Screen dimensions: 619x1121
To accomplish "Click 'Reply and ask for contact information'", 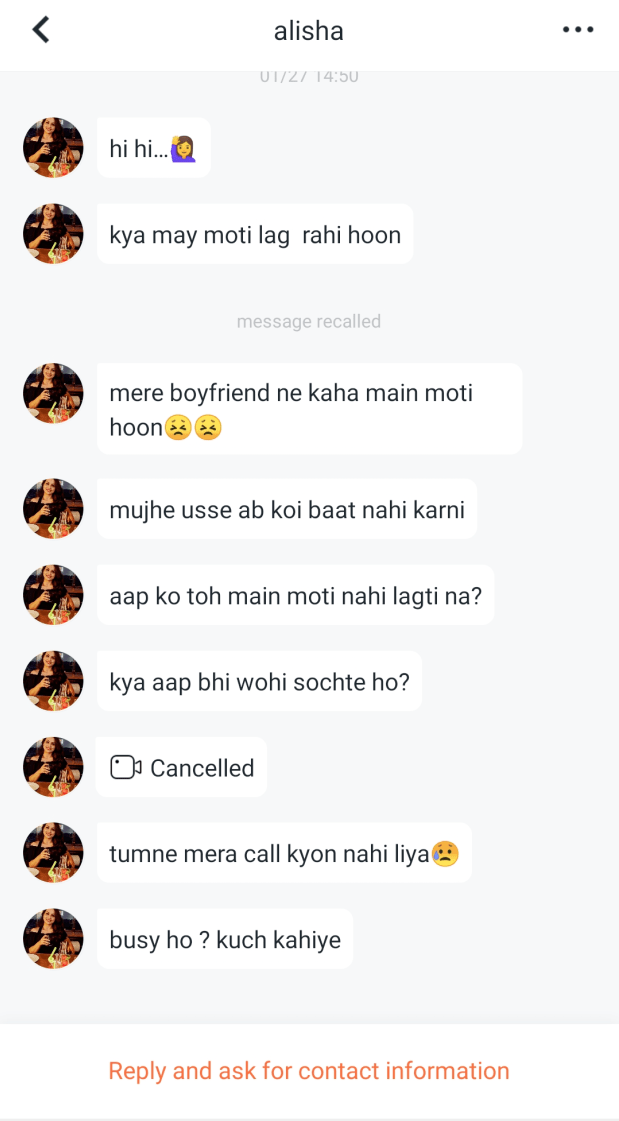I will 309,1071.
